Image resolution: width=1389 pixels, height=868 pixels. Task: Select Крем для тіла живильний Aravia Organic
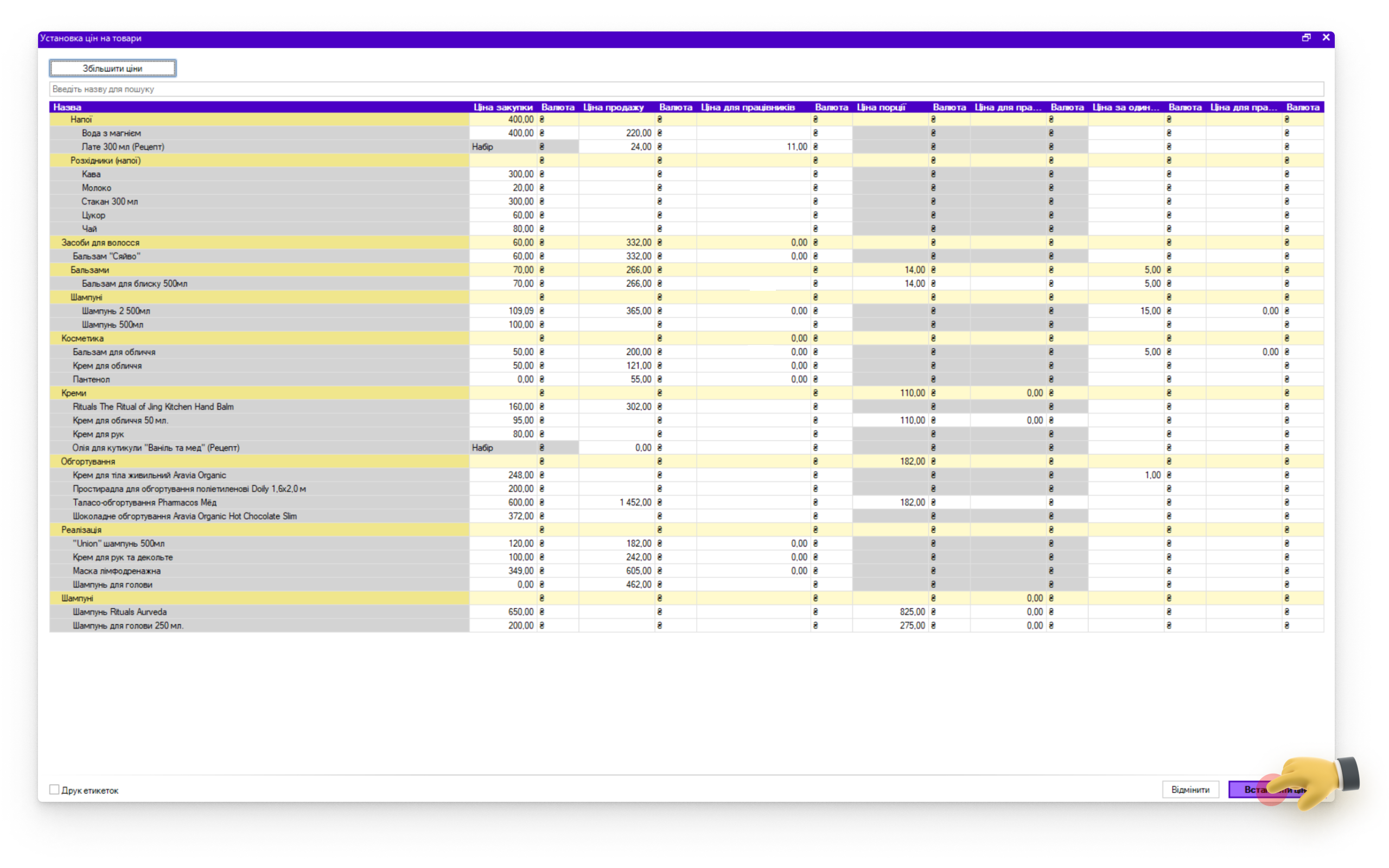click(149, 475)
